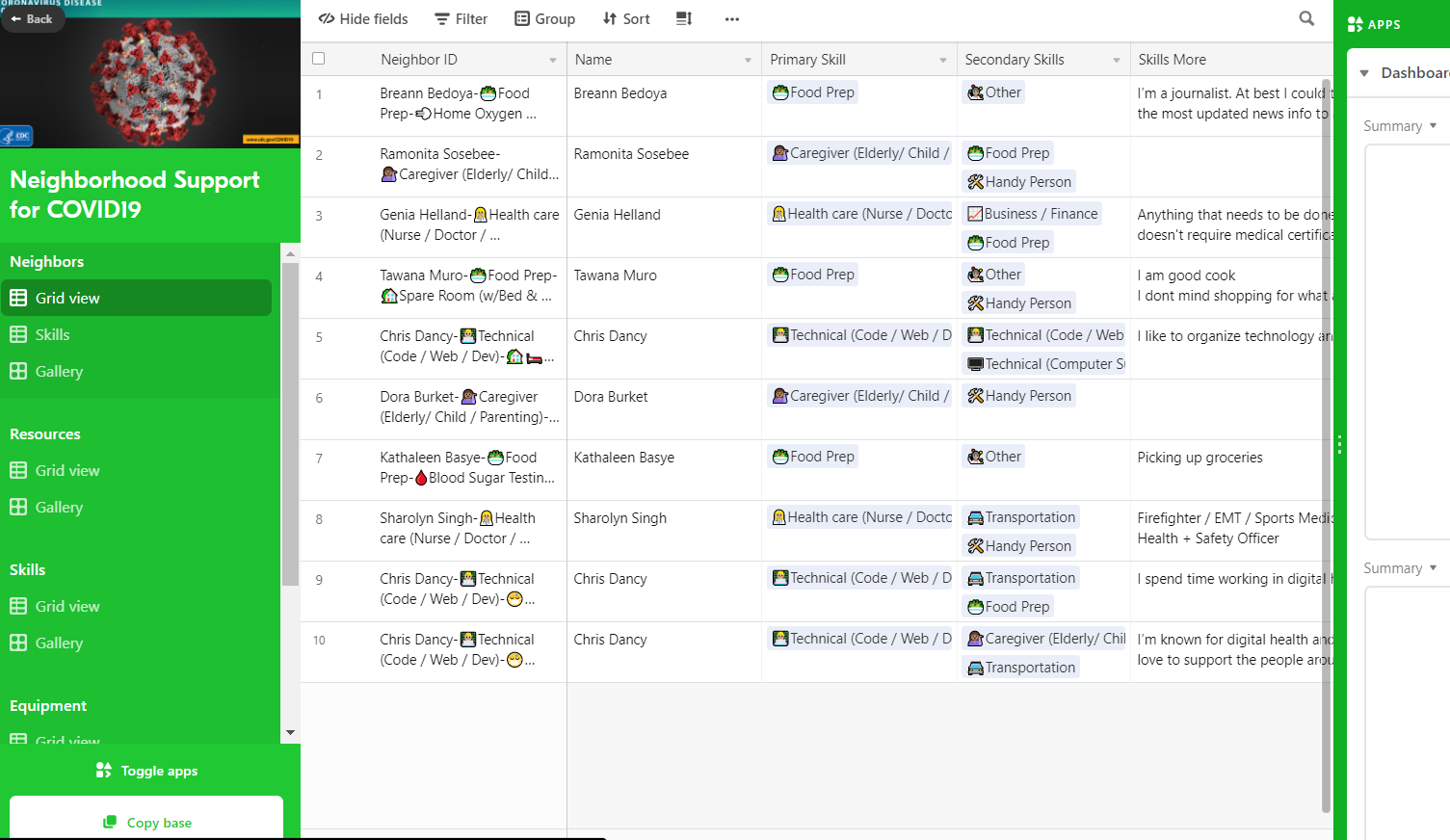Click Genia Helland name cell
This screenshot has width=1450, height=840.
click(x=664, y=227)
